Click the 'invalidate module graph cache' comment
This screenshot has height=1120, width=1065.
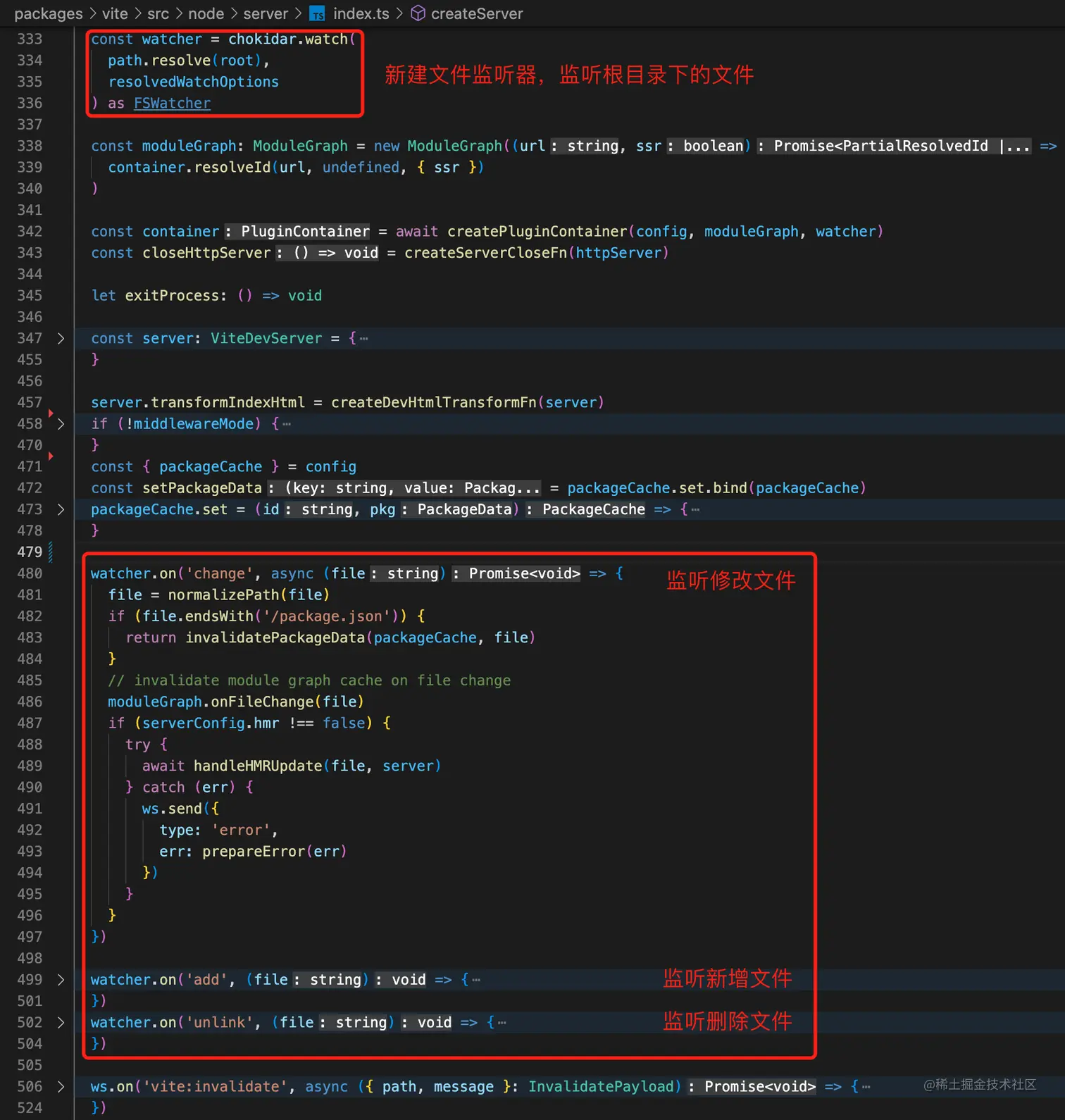[309, 680]
